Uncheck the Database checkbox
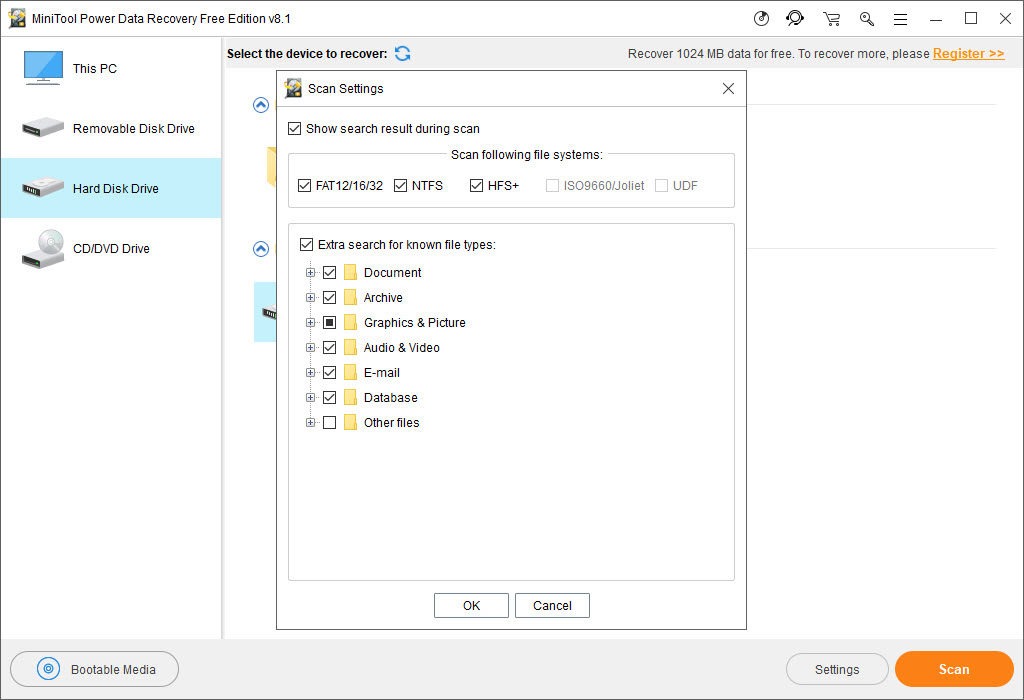This screenshot has width=1024, height=700. [330, 397]
